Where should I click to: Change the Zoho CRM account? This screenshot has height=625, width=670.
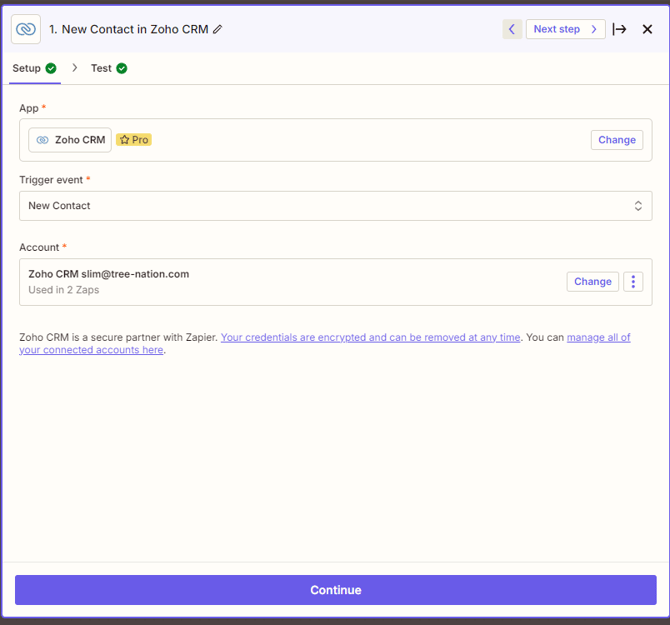[x=592, y=282]
